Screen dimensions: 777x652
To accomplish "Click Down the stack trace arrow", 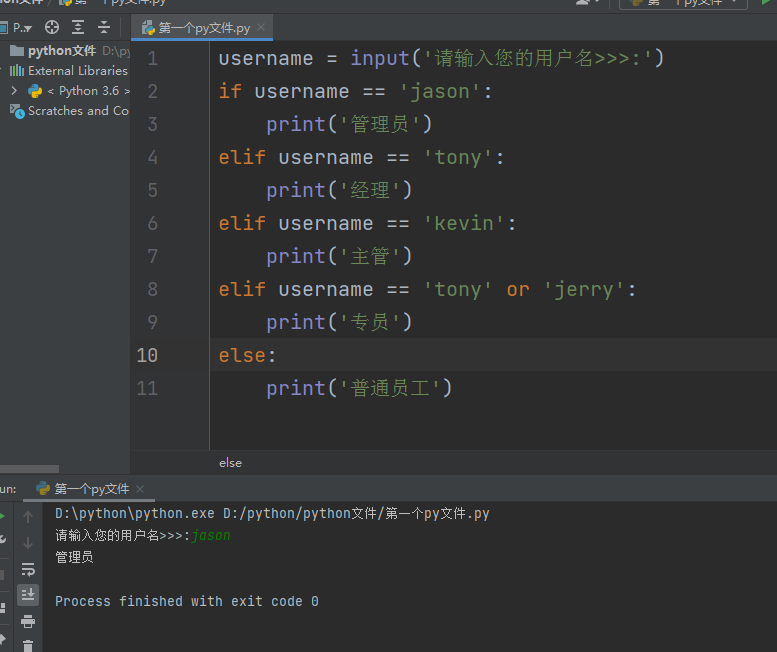I will [x=28, y=543].
